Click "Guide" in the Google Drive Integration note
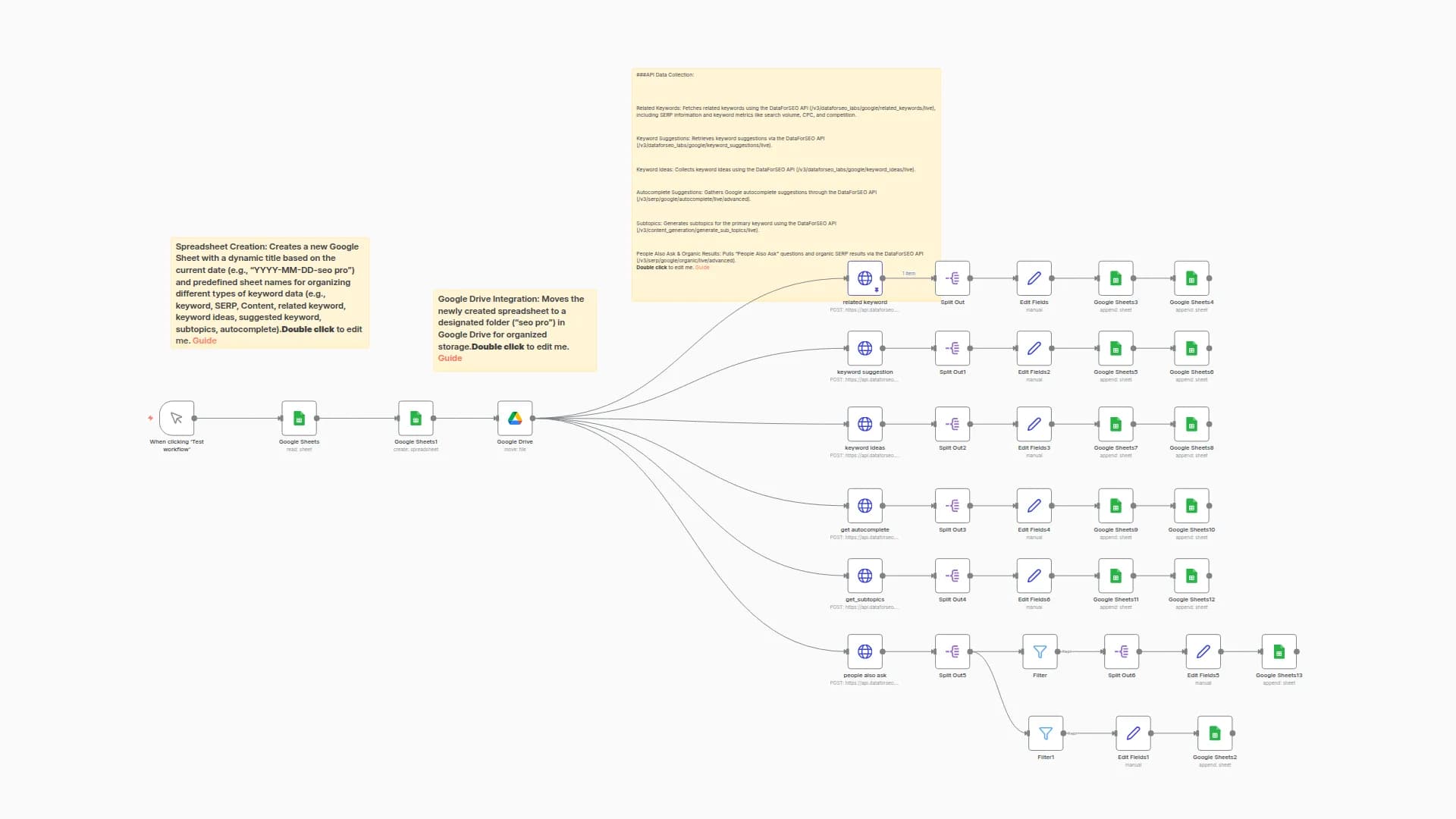Viewport: 1456px width, 819px height. click(450, 357)
